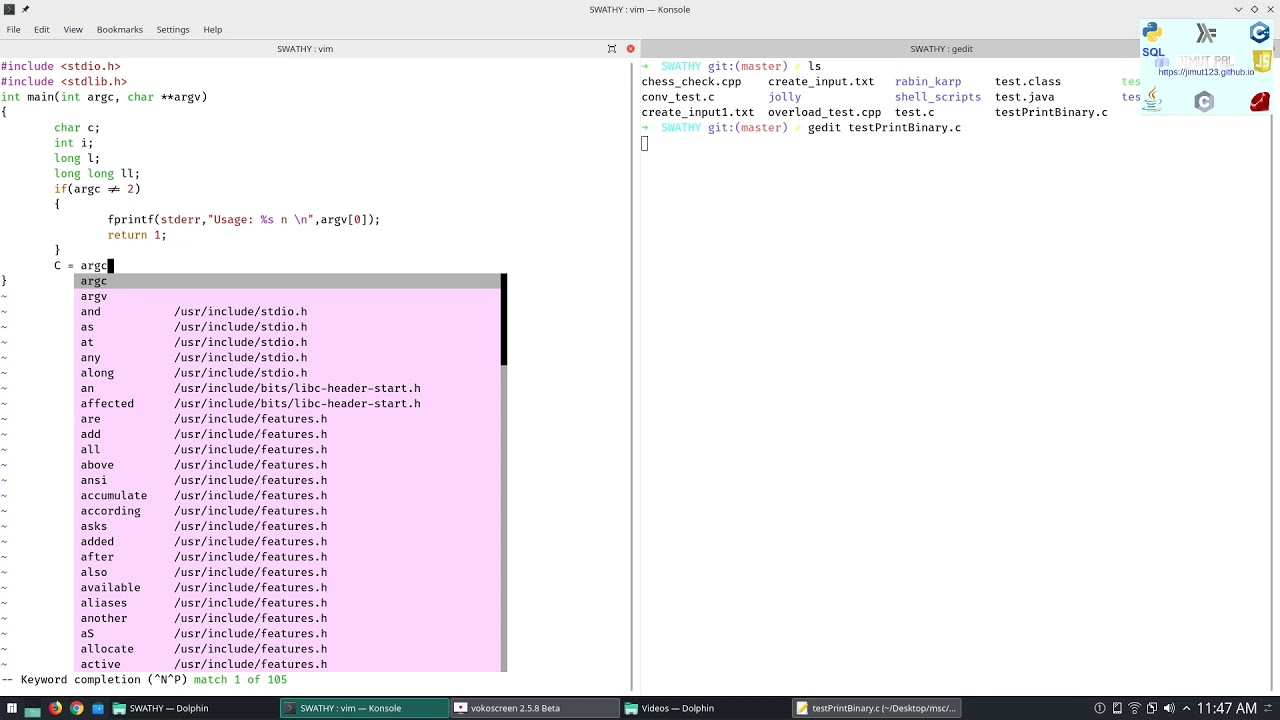Select 'above' completion entry
1280x720 pixels.
coord(288,465)
